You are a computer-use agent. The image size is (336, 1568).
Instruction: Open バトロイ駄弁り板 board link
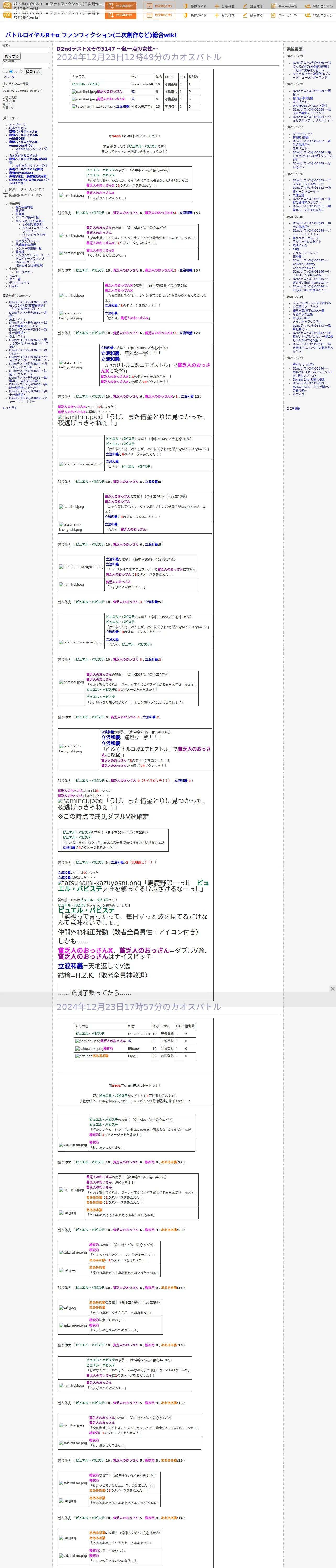click(27, 217)
